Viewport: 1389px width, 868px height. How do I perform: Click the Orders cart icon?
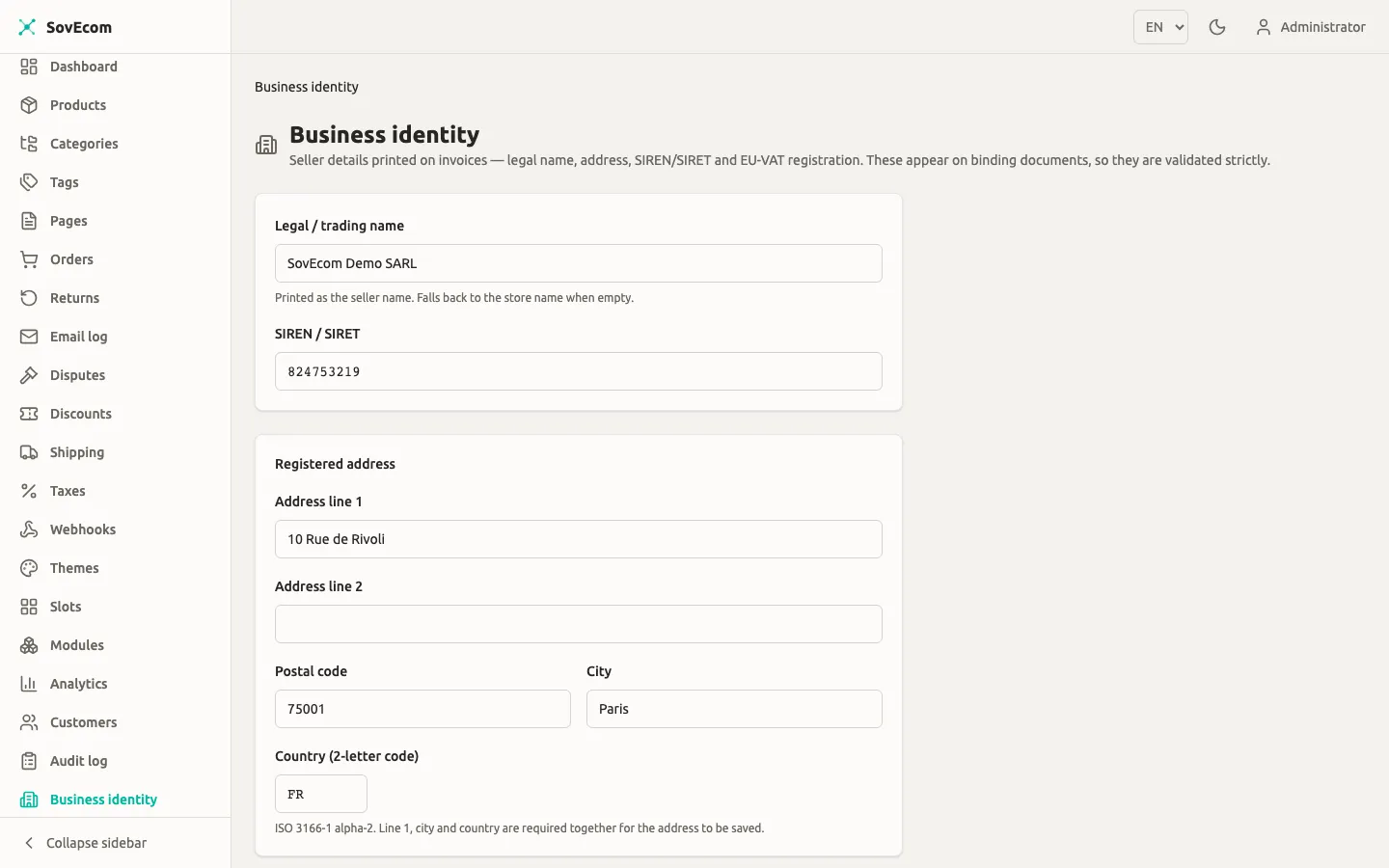coord(29,259)
